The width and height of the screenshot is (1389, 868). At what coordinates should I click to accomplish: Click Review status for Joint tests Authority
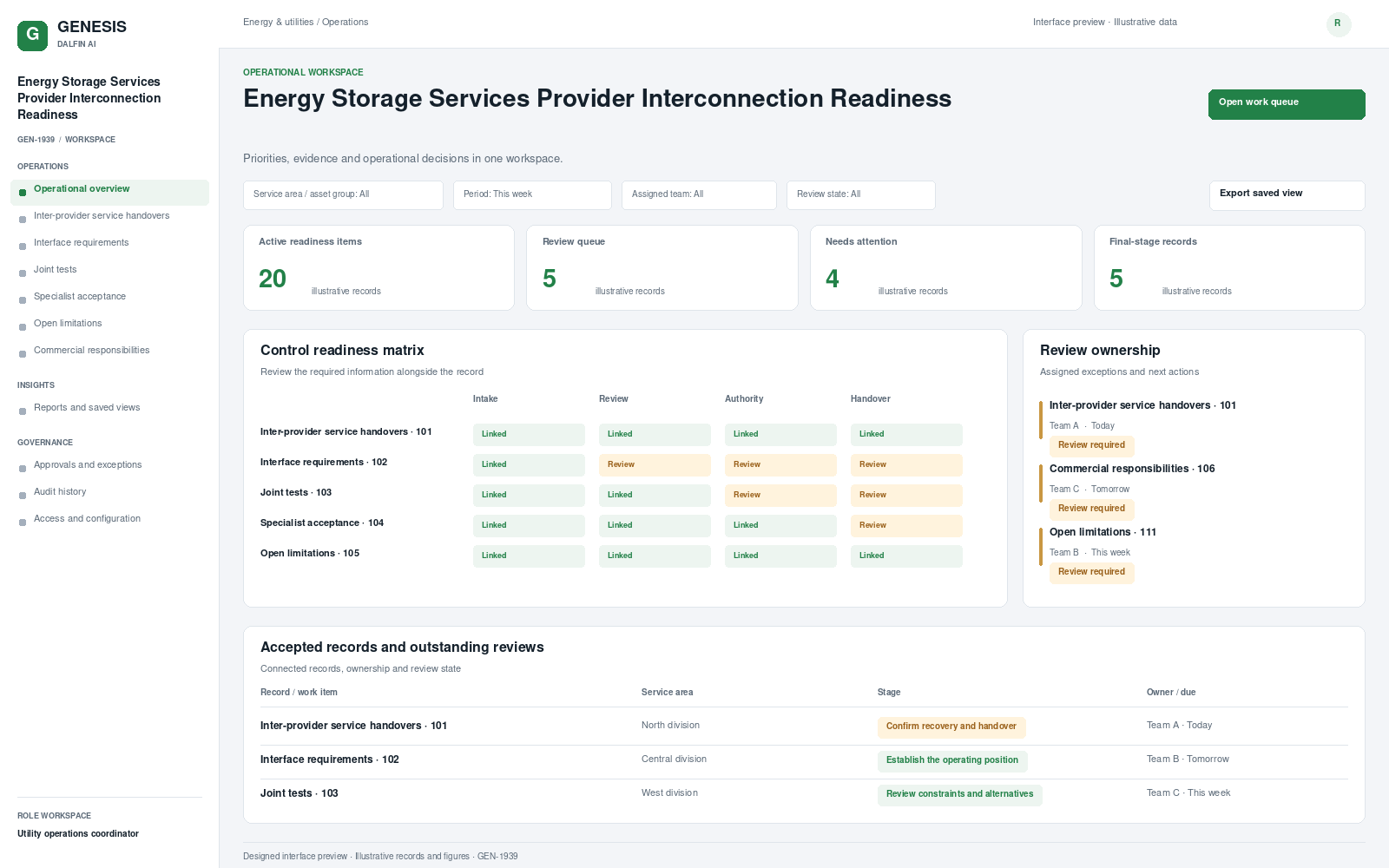coord(780,496)
